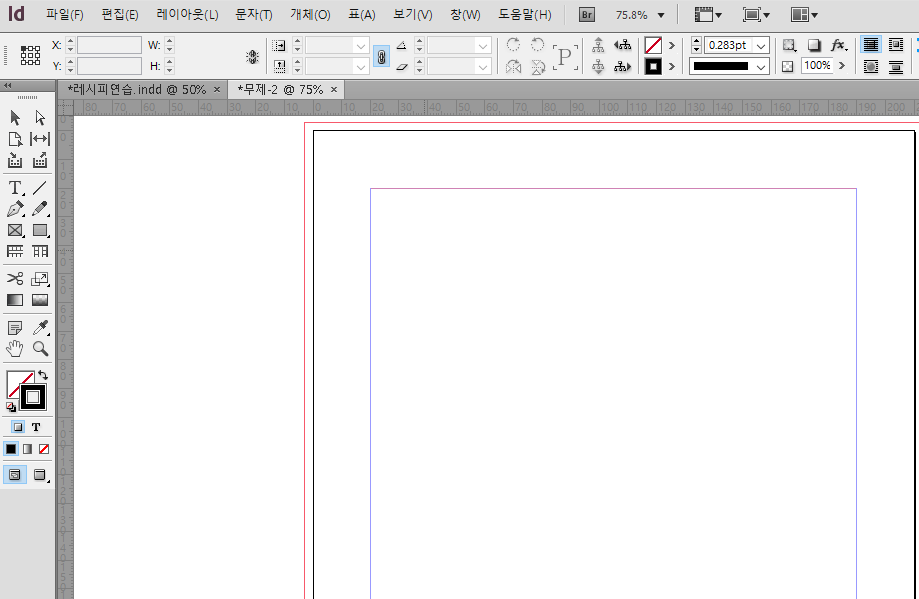Select the Selection tool arrow

(15, 118)
